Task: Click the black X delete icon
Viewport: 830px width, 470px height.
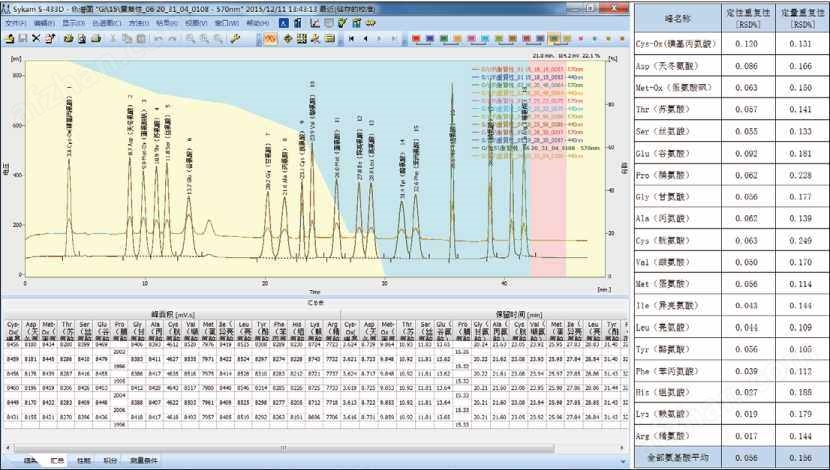Action: 36,39
